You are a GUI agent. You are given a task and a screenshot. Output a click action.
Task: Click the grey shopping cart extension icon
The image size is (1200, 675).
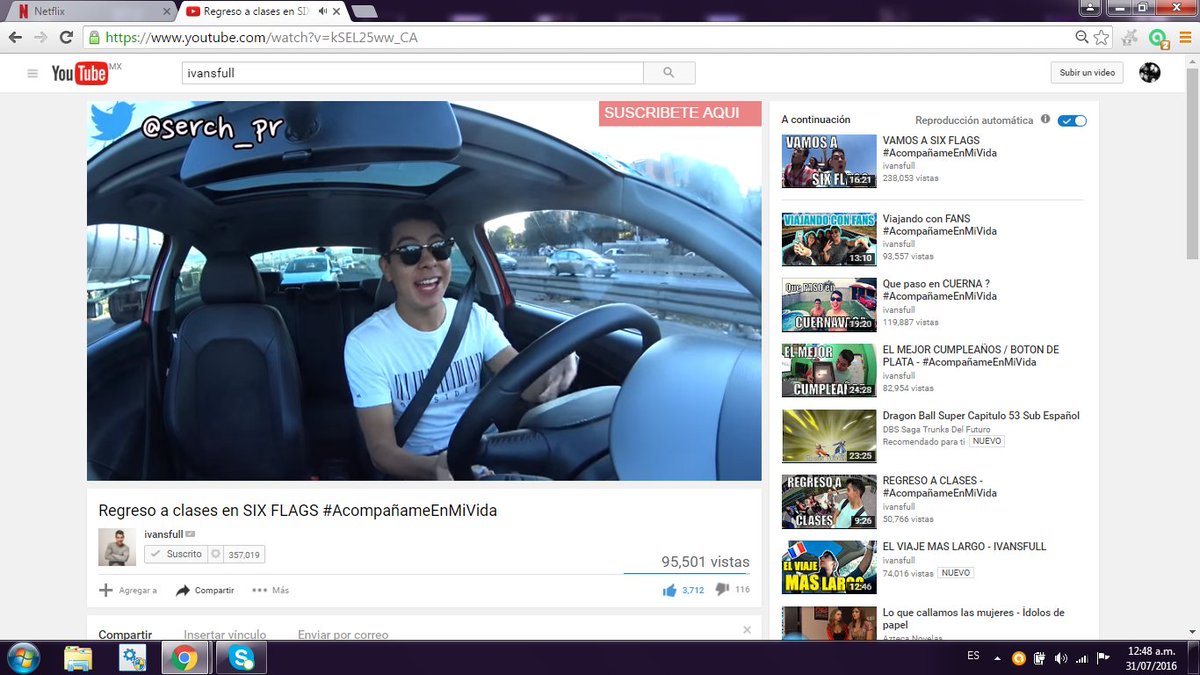(1130, 38)
